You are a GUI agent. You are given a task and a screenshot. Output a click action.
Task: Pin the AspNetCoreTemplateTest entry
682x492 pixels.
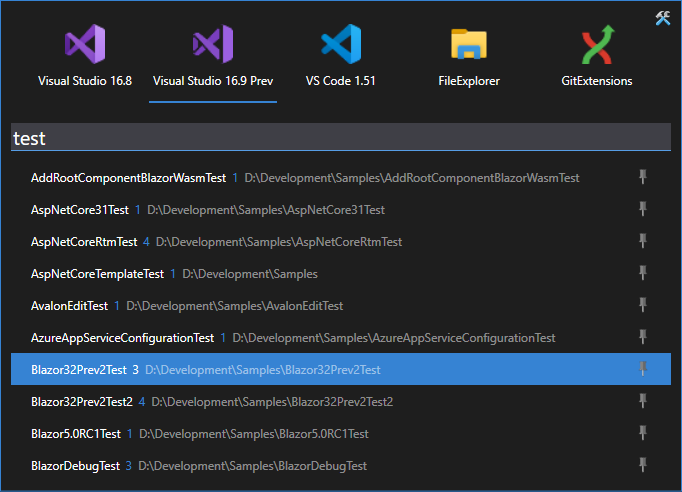[x=642, y=273]
